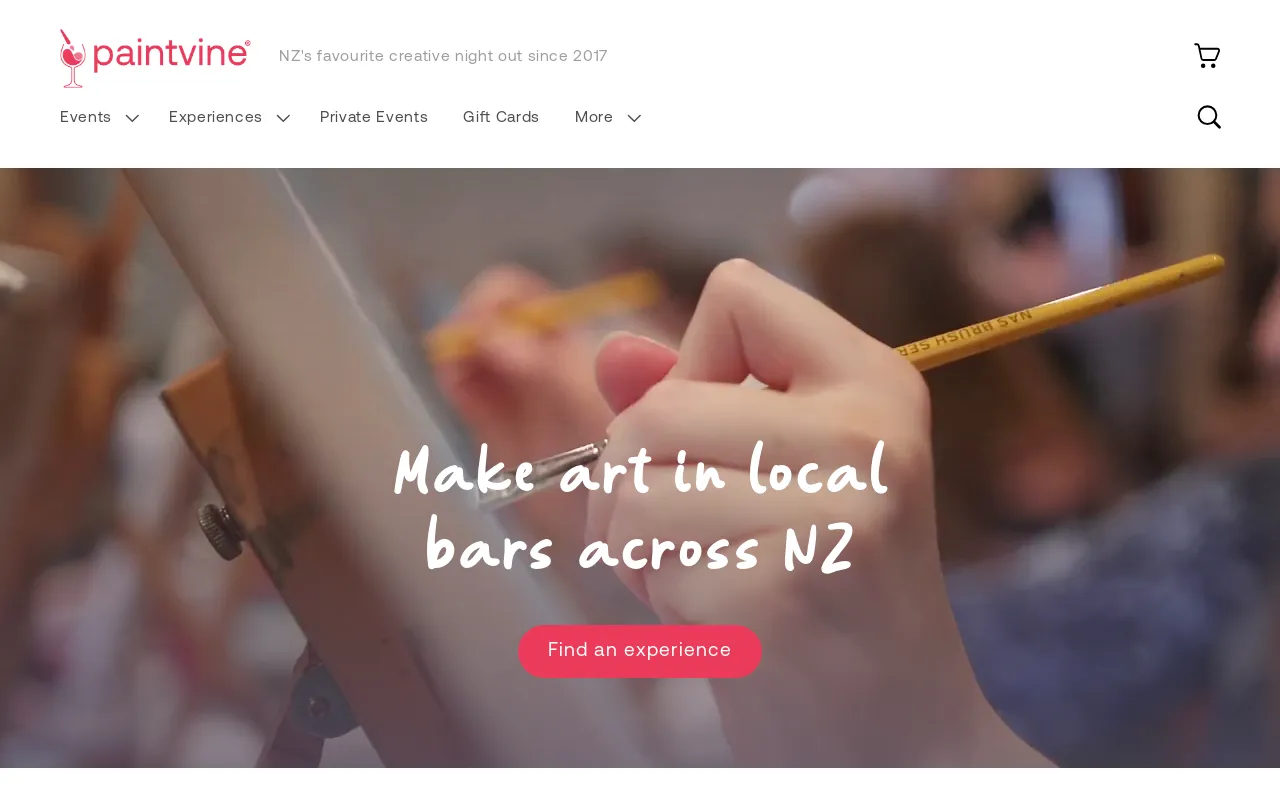Go to Gift Cards page
Image resolution: width=1280 pixels, height=800 pixels.
point(501,117)
